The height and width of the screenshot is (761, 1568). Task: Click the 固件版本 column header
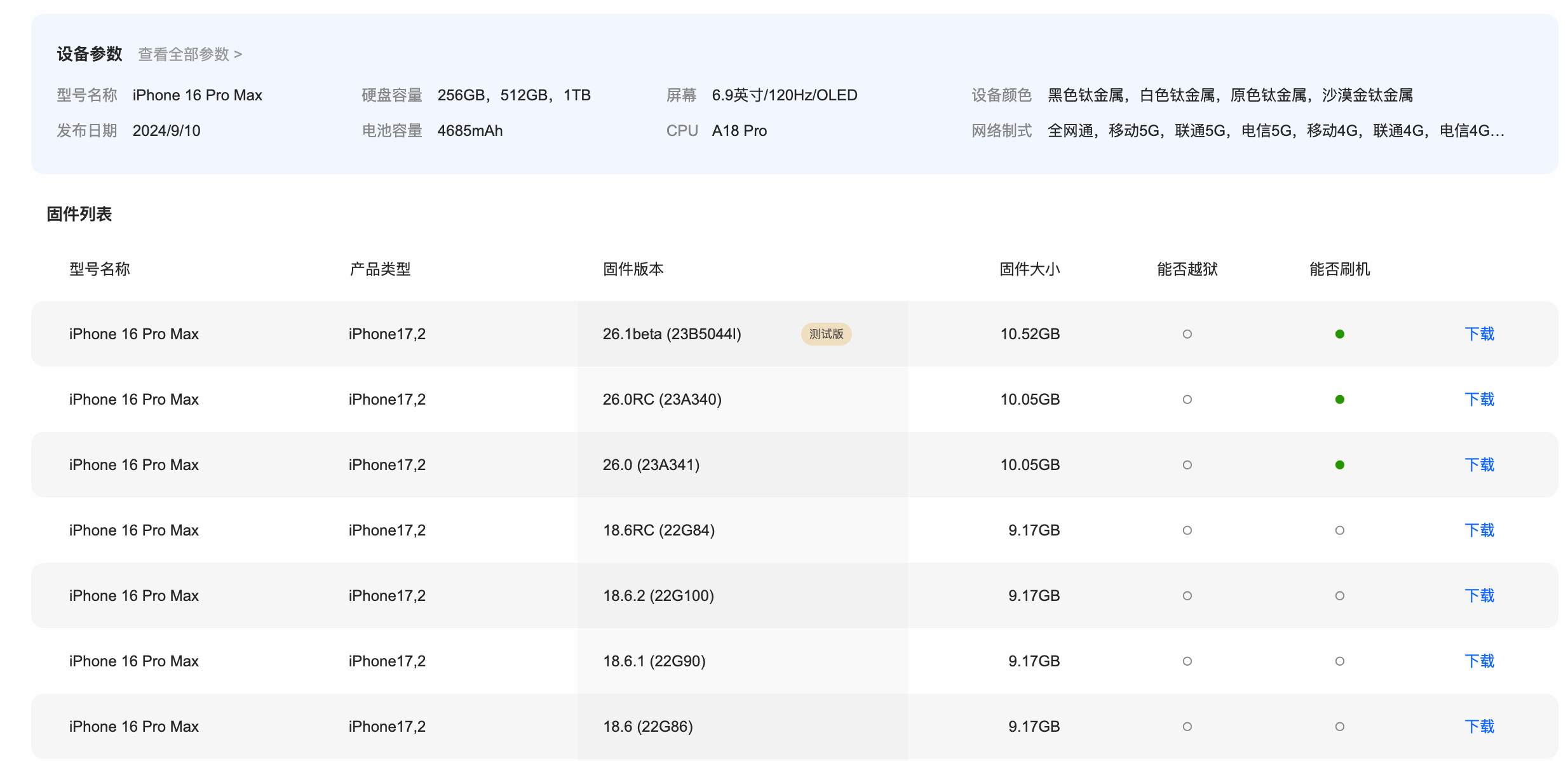(633, 269)
